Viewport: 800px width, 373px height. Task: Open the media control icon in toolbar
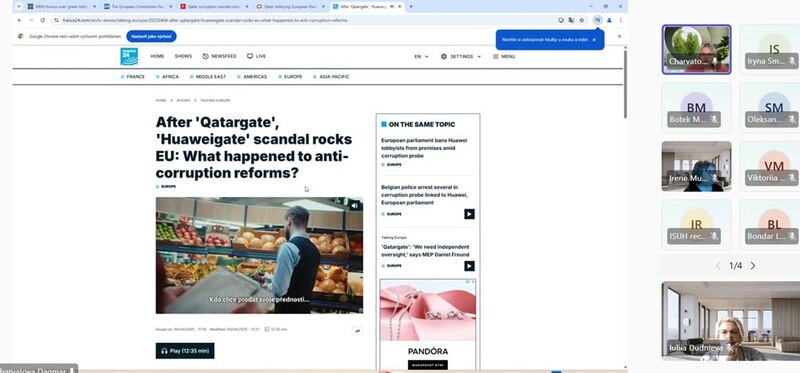[597, 20]
